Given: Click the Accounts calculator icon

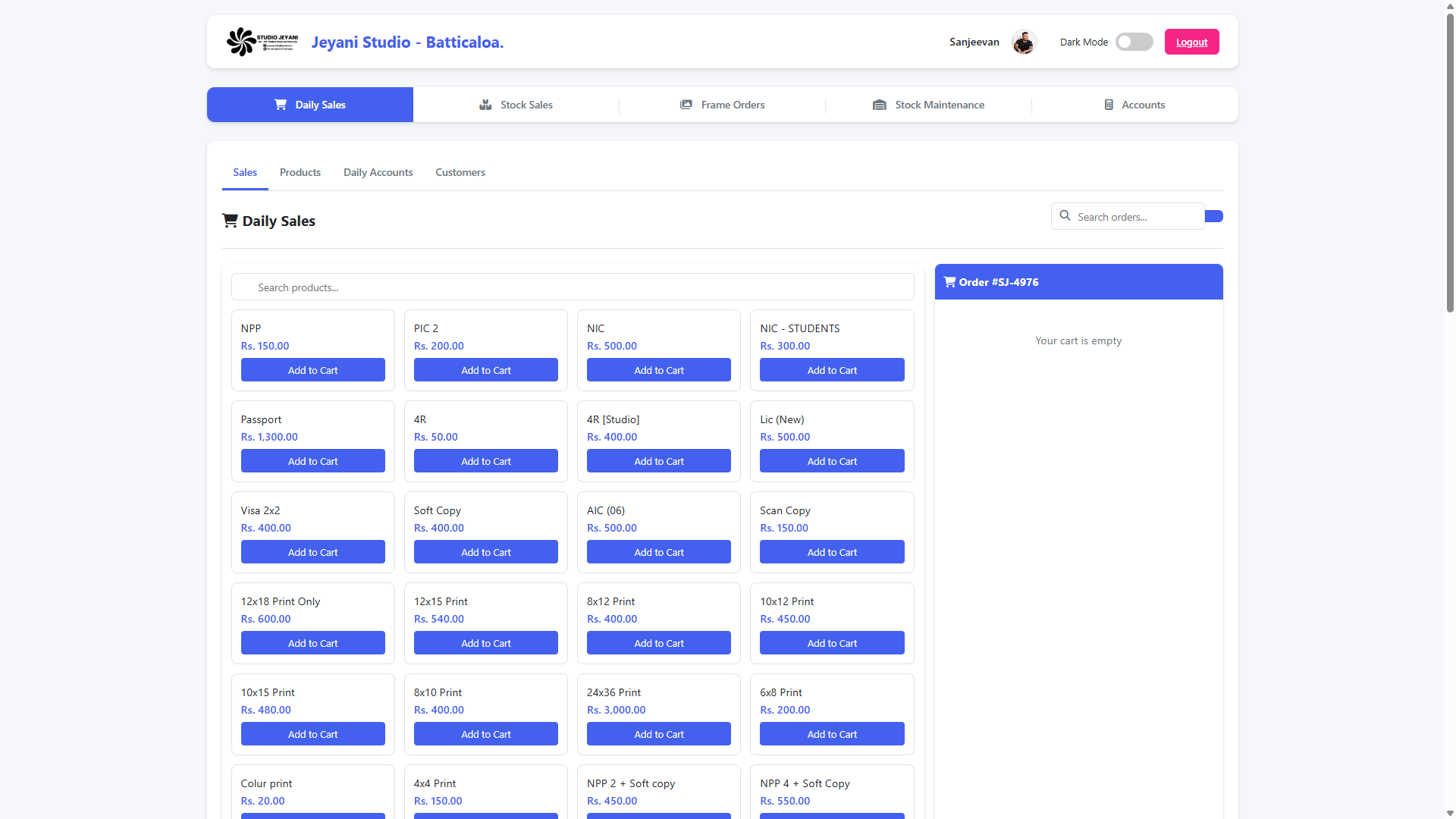Looking at the screenshot, I should point(1109,105).
